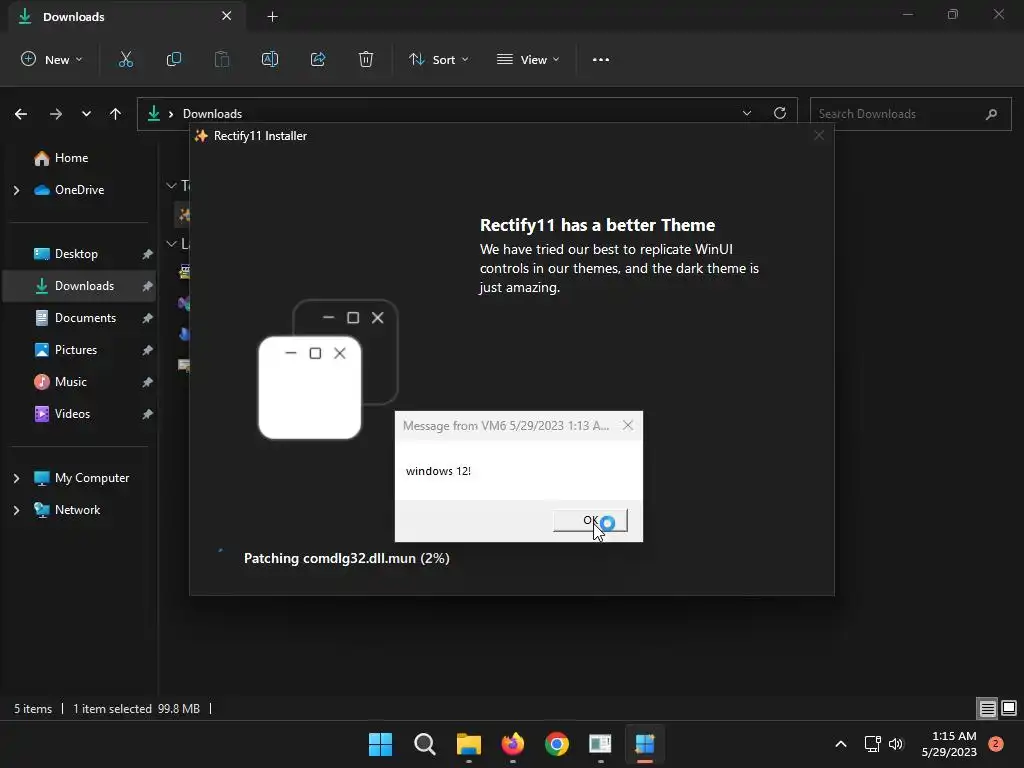This screenshot has width=1024, height=768.
Task: Click the search magnifier in Search Downloads
Action: coord(991,114)
